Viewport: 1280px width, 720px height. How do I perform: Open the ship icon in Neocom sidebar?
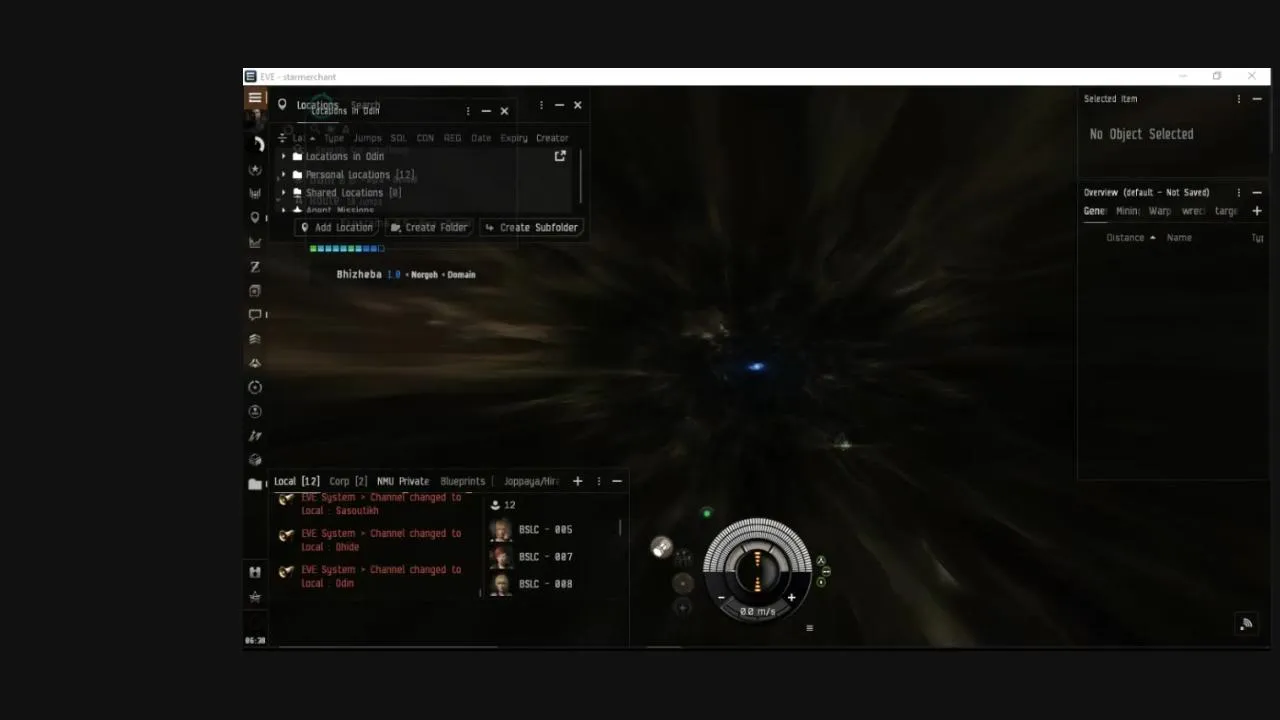[x=255, y=363]
